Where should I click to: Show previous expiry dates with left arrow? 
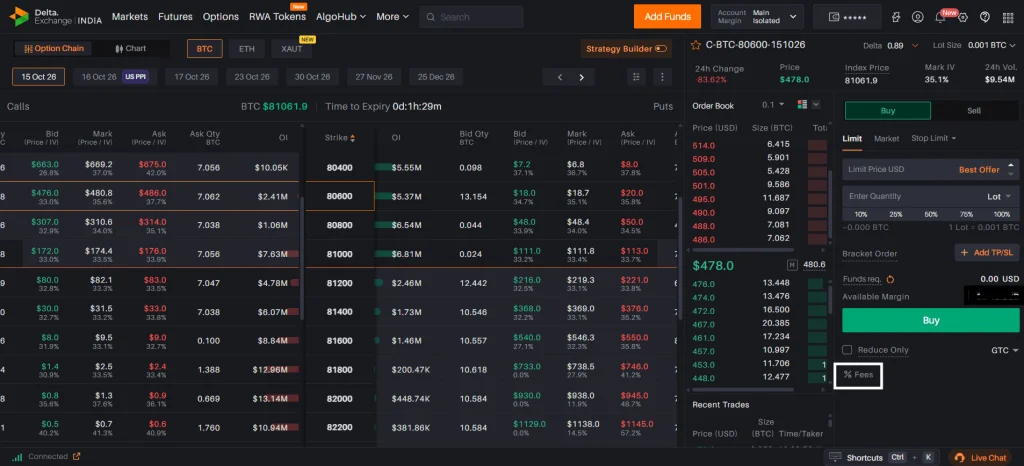[560, 77]
